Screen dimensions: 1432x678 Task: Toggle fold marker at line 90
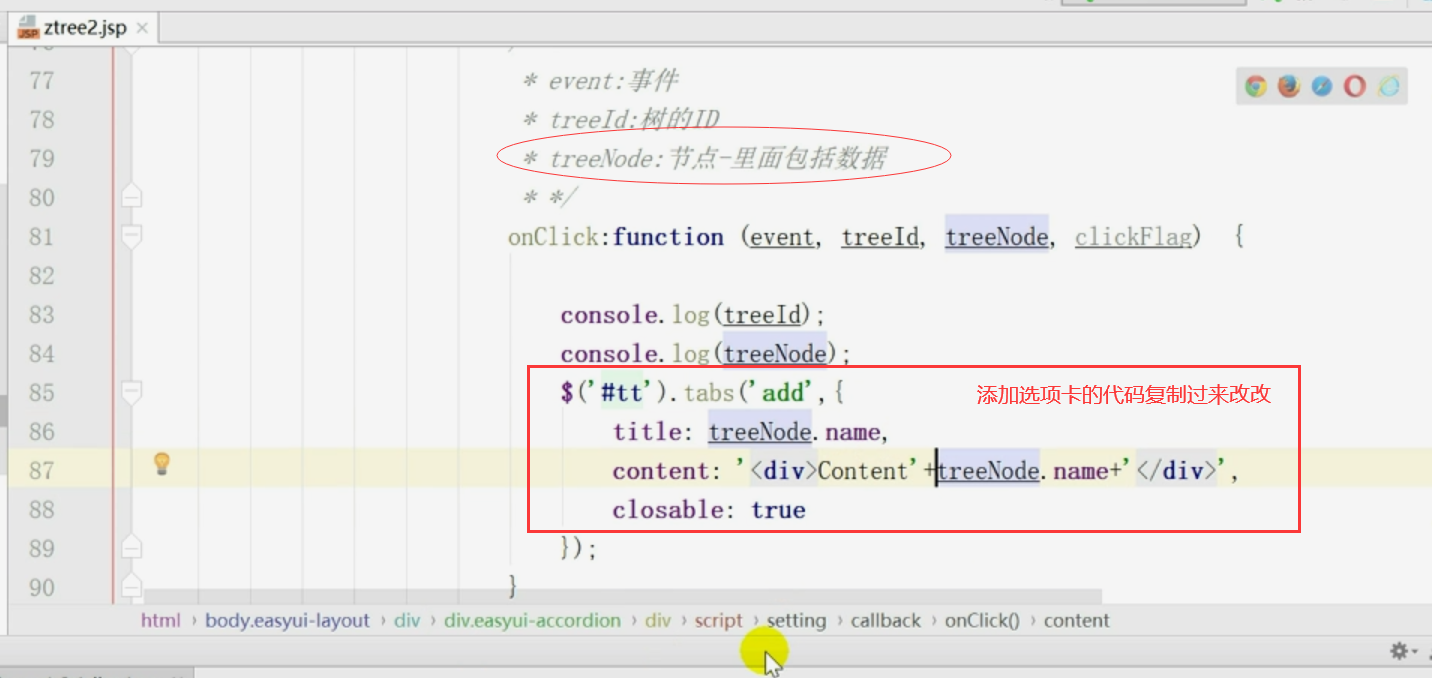click(131, 587)
